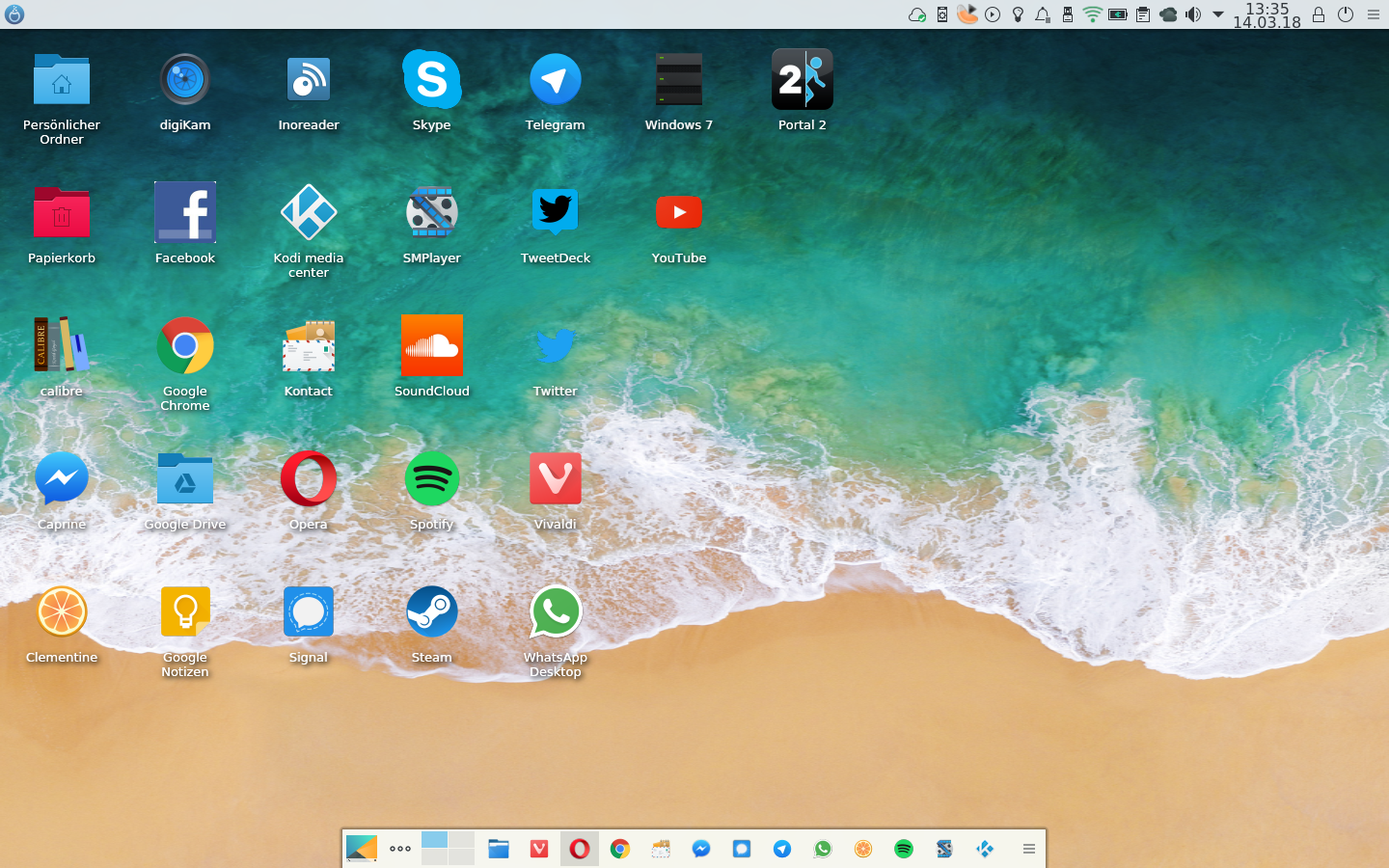Open the Google Notizen shortcut
Viewport: 1389px width, 868px height.
pos(185,612)
